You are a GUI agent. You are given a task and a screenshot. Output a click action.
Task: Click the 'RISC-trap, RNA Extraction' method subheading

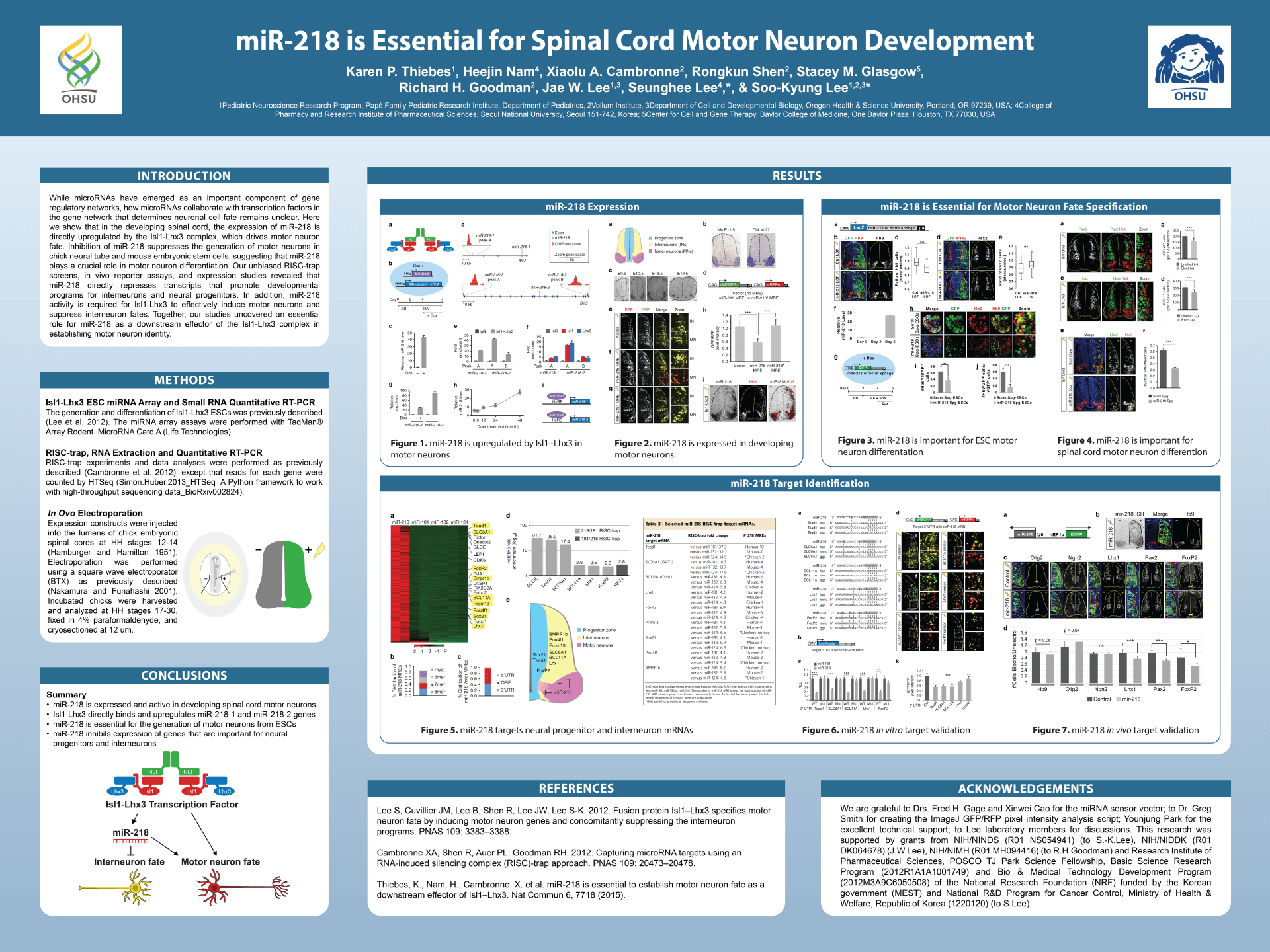pyautogui.click(x=154, y=453)
